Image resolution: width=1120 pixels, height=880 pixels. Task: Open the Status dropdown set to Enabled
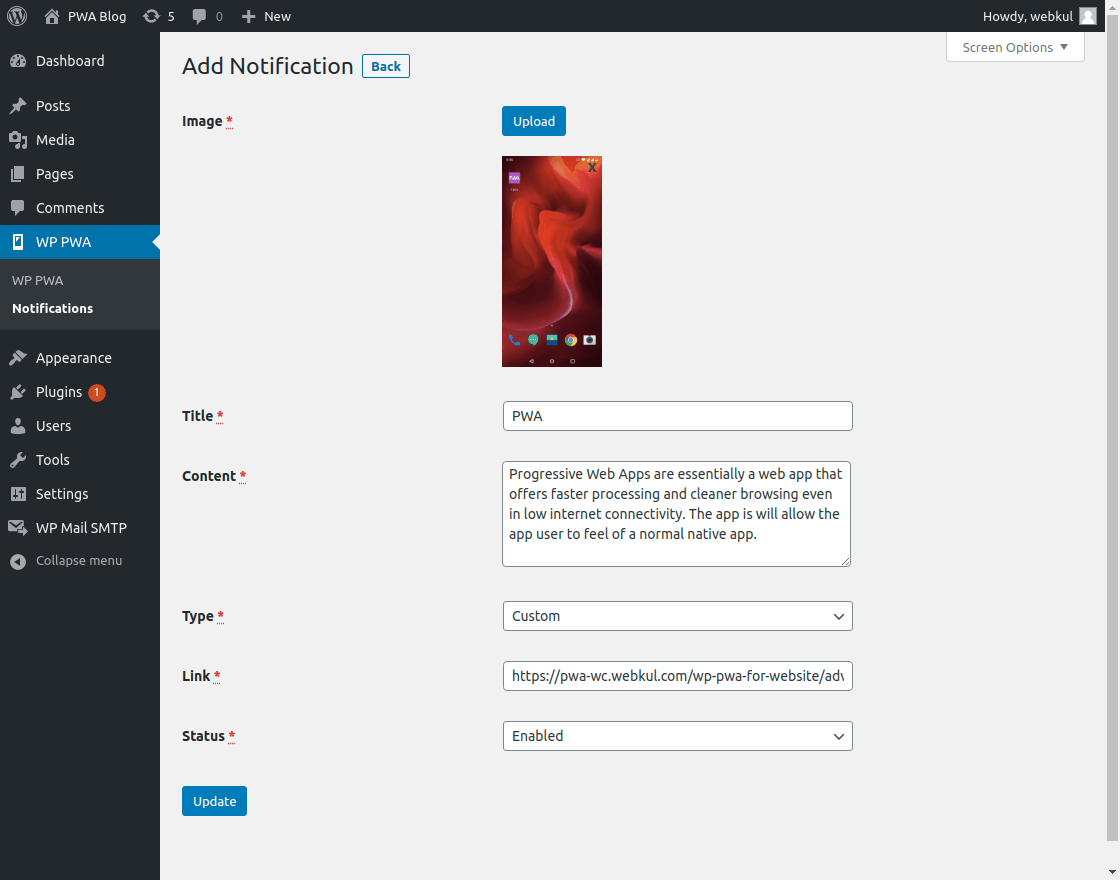coord(677,736)
